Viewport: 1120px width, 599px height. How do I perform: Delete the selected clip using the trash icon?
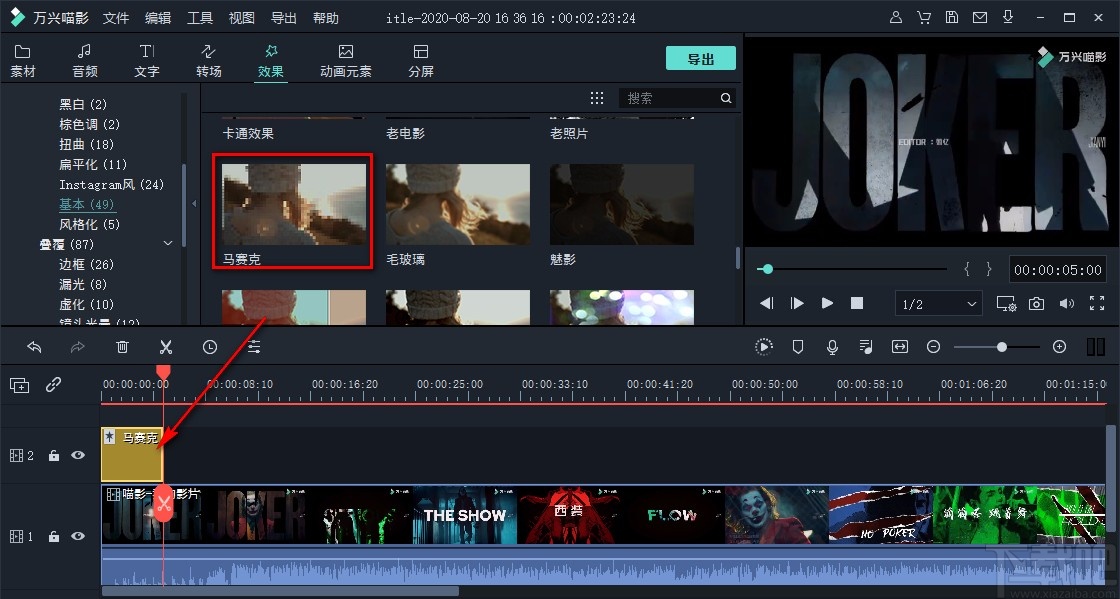click(x=122, y=346)
